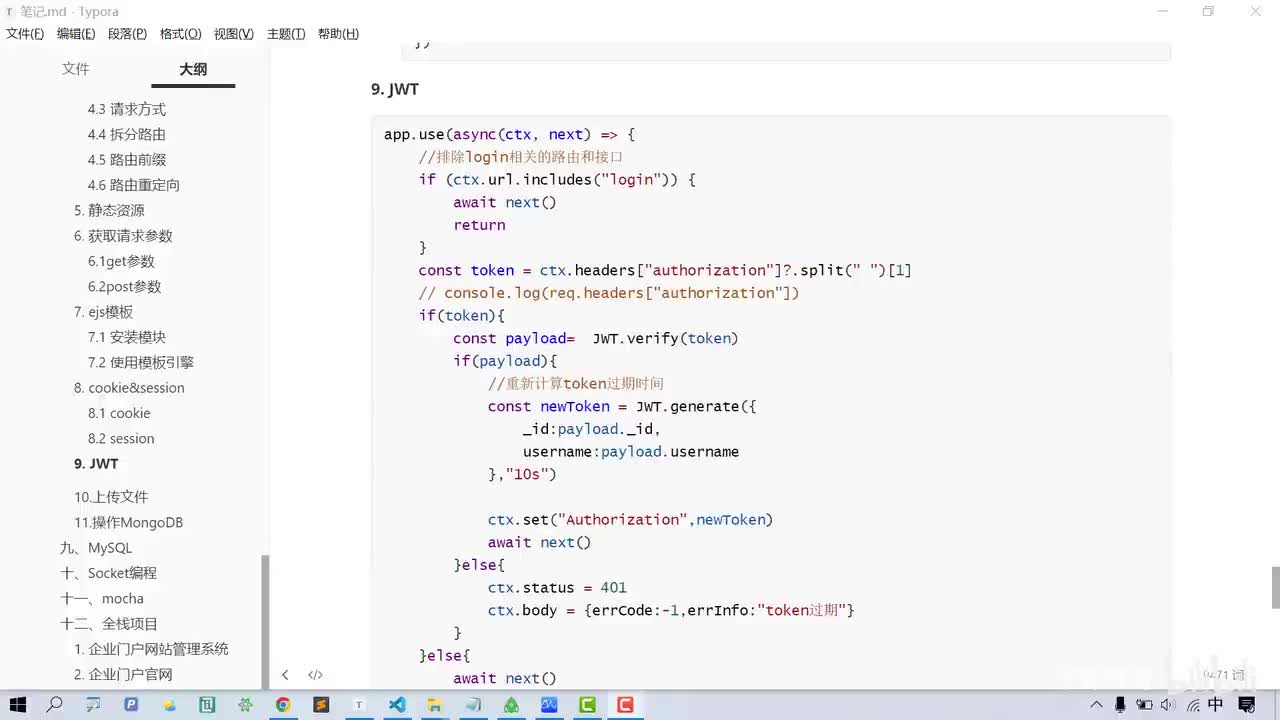Jump to 2. 企业门户官网 in outline
This screenshot has width=1280, height=720.
[x=123, y=675]
